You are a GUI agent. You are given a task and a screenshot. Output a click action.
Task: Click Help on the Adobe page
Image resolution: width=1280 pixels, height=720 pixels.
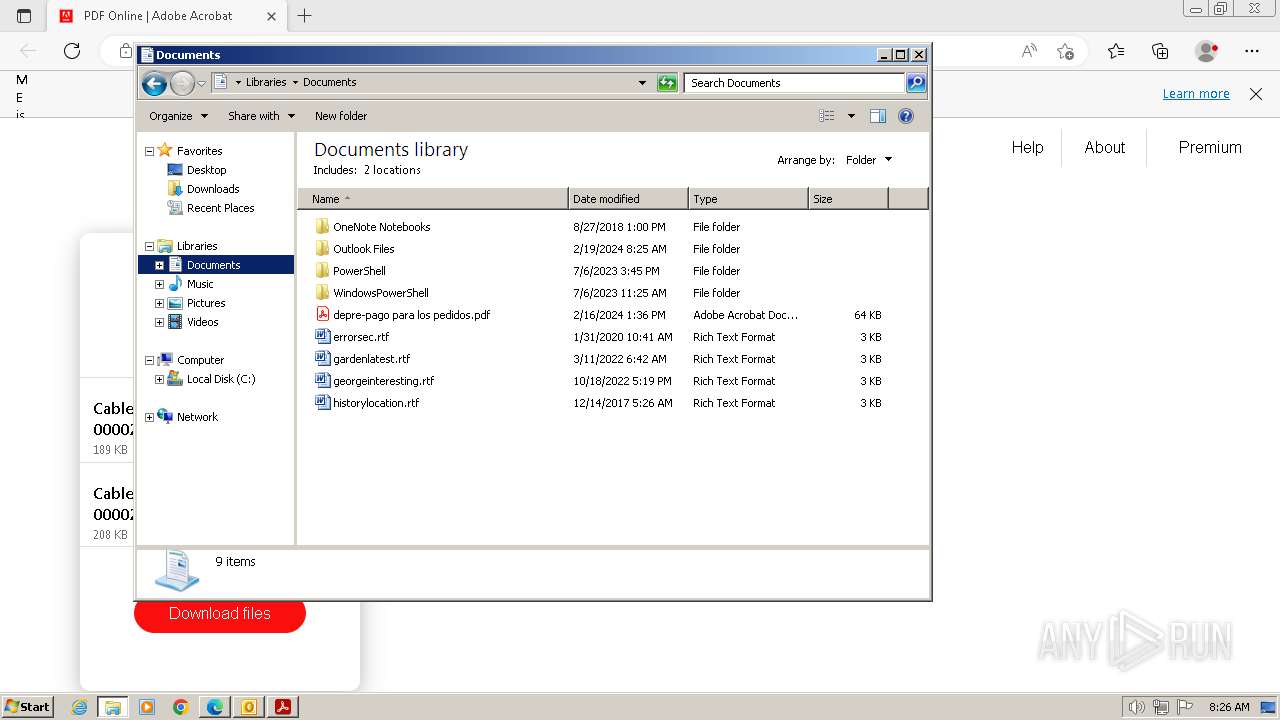click(x=1027, y=147)
